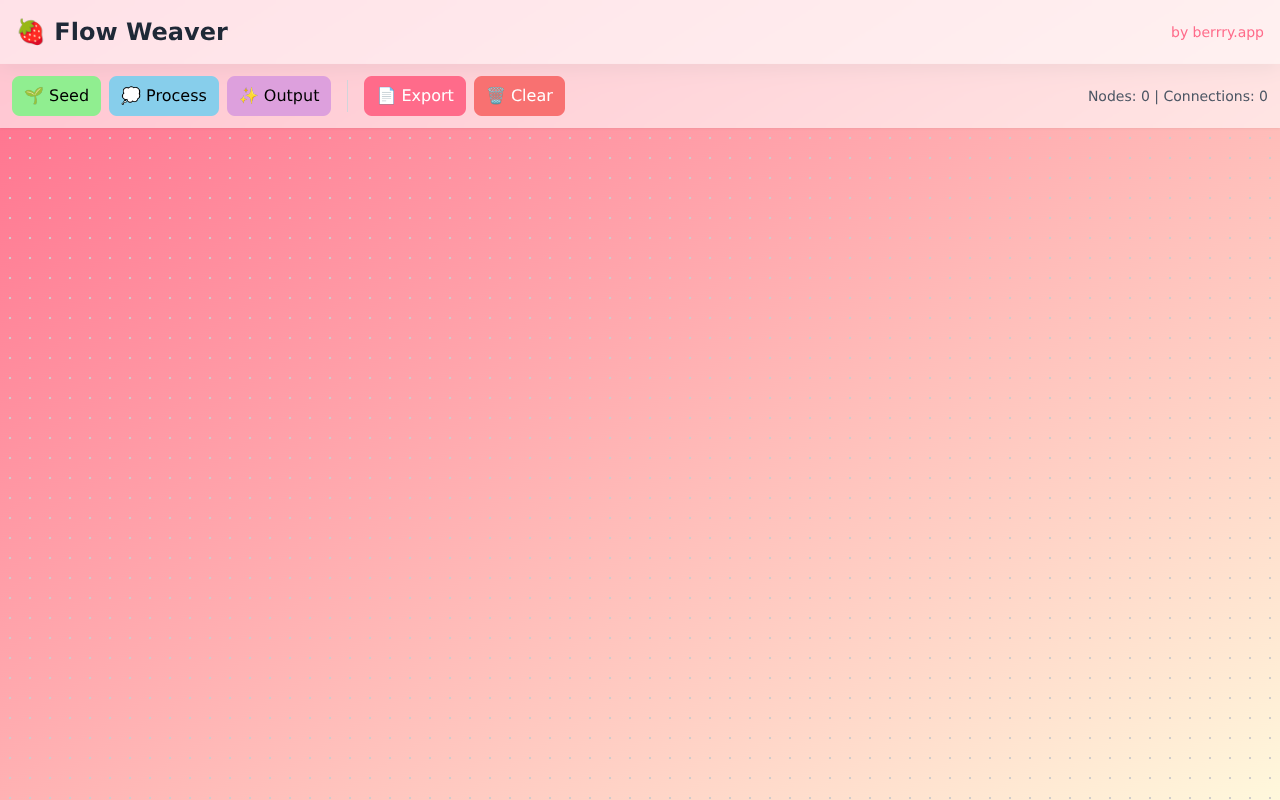Add an Output node from the toolbar

point(279,95)
